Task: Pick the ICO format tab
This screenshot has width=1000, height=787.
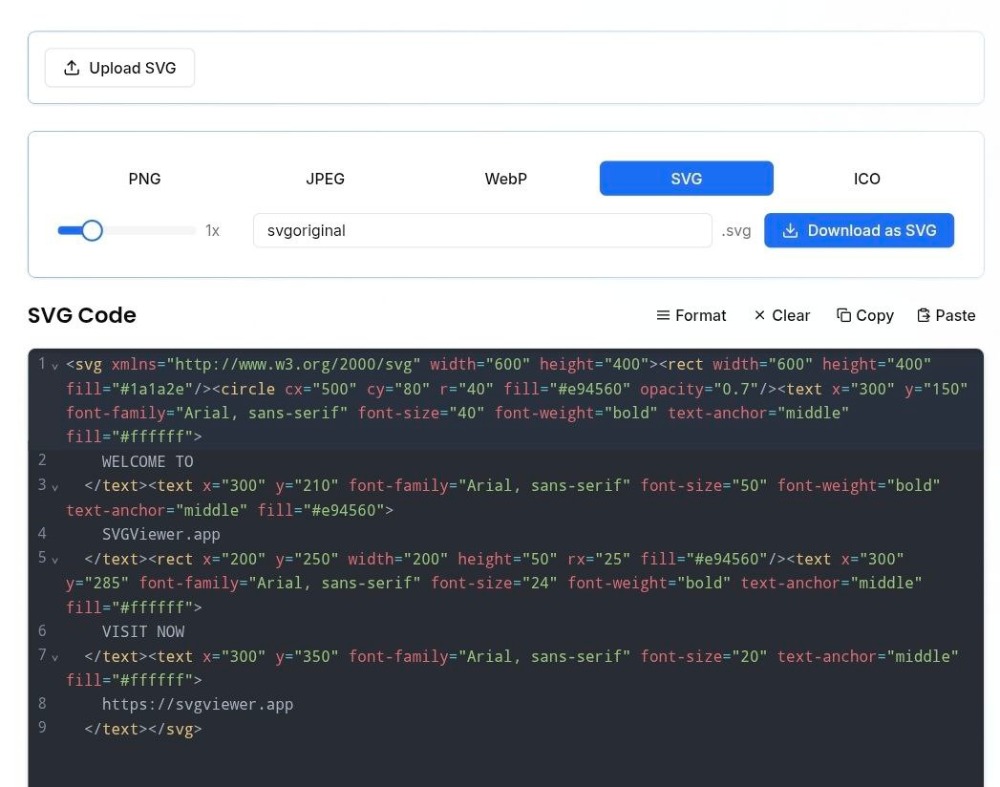Action: pyautogui.click(x=867, y=179)
